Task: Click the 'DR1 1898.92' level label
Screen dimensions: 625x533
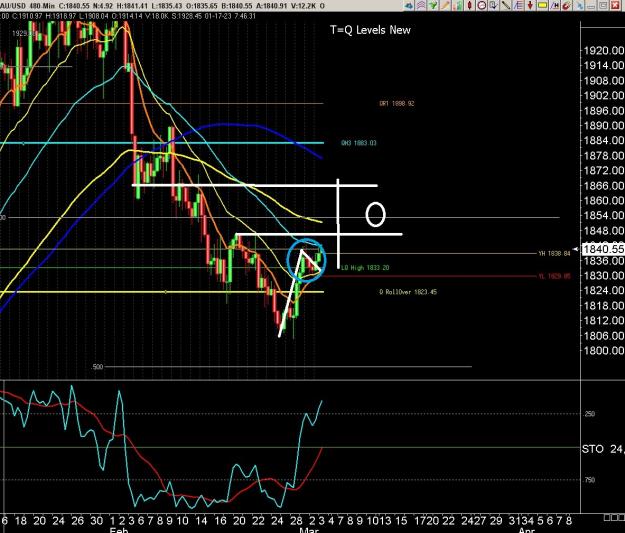Action: click(x=397, y=104)
